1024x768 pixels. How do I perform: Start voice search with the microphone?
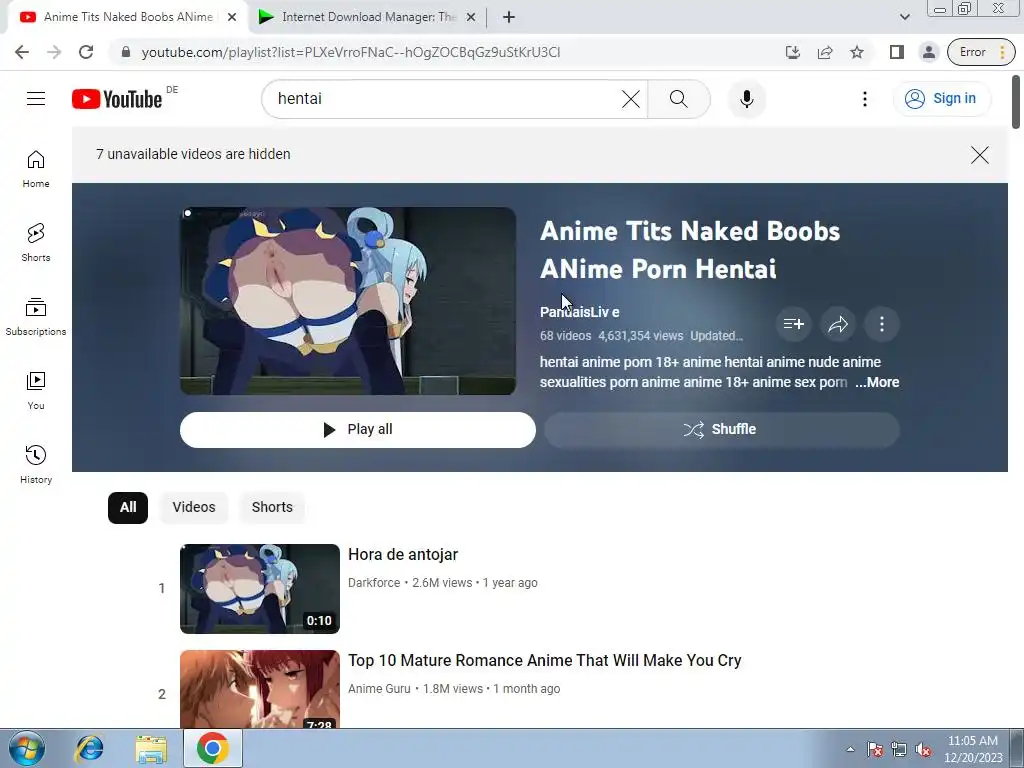[x=746, y=99]
